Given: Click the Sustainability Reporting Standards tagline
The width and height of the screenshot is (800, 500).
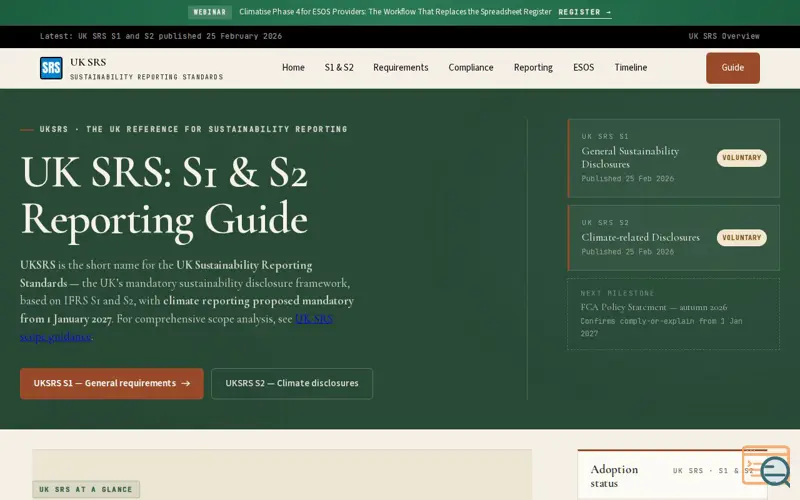Looking at the screenshot, I should click(146, 77).
